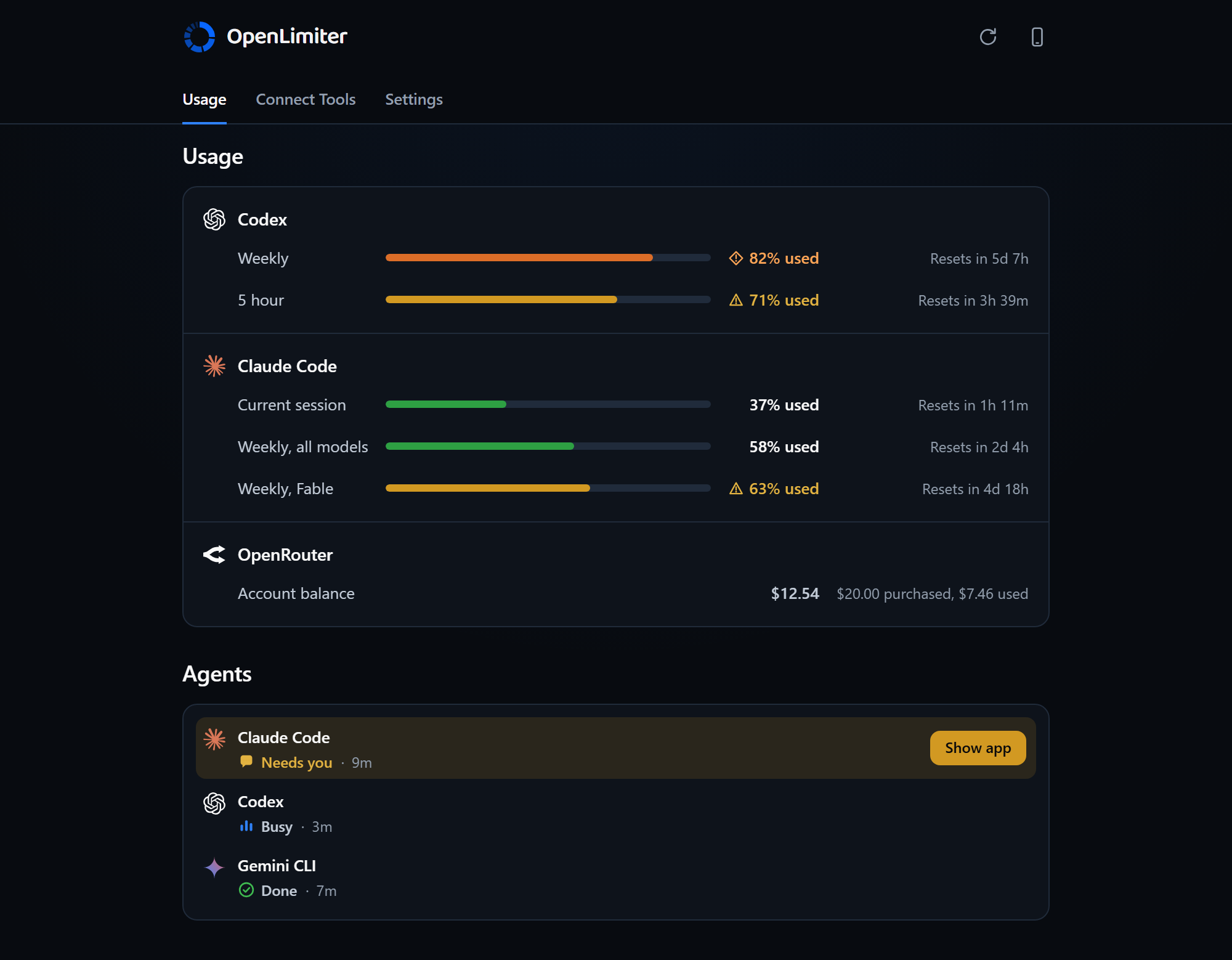
Task: Click Claude Code icon in Agents list
Action: (214, 739)
